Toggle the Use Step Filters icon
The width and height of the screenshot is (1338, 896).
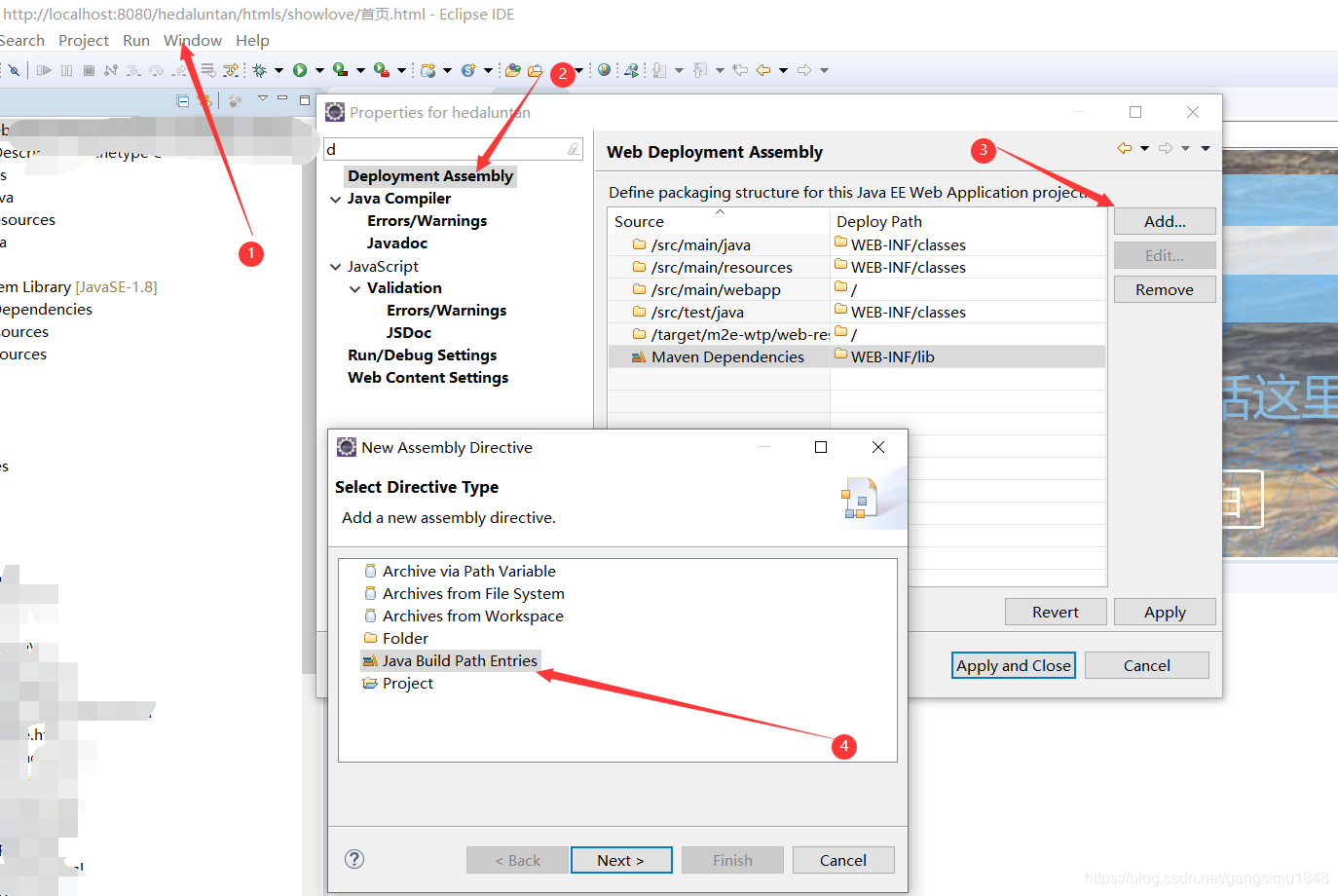231,70
